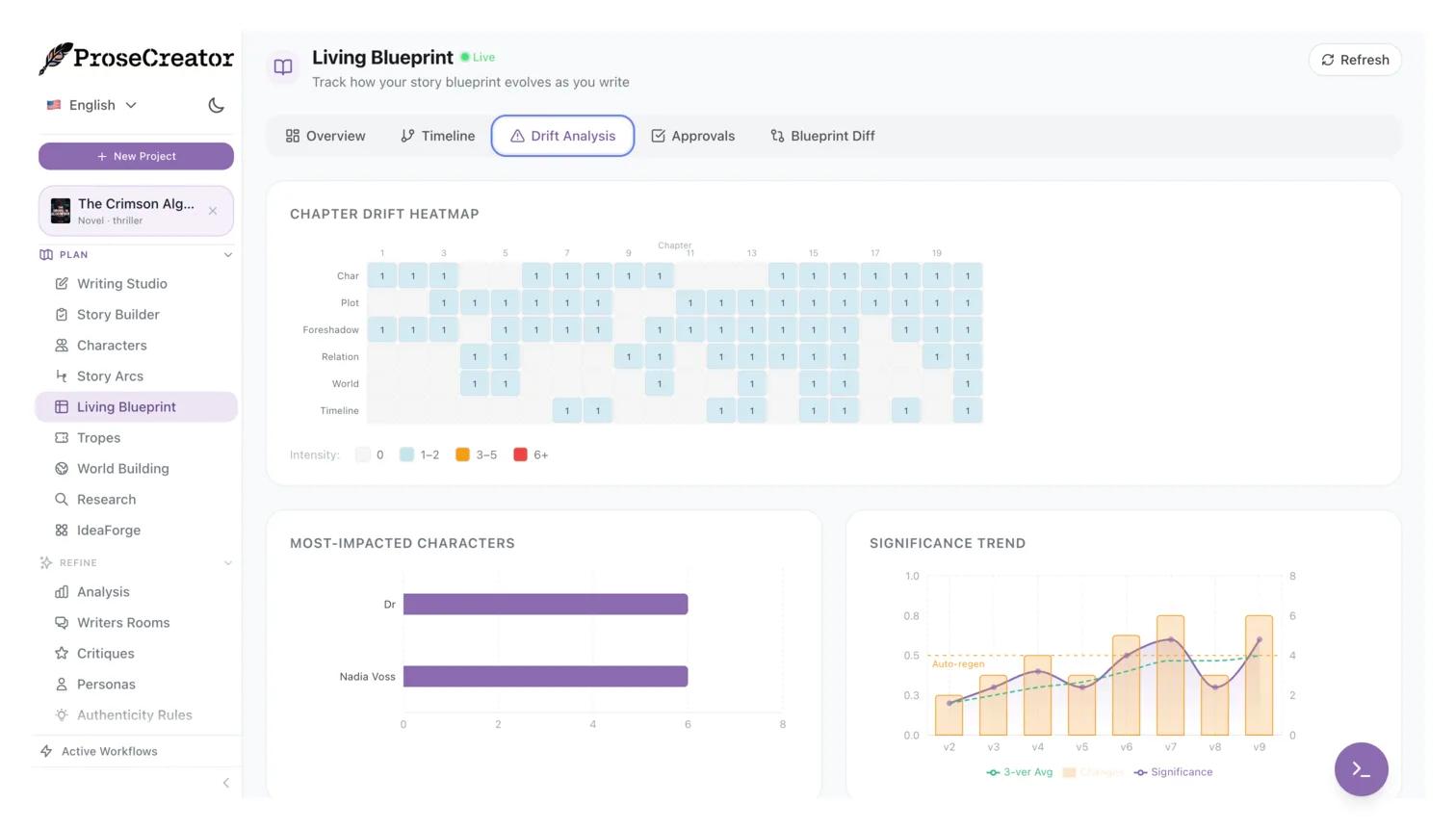The width and height of the screenshot is (1456, 829).
Task: Click the Writers Rooms chat icon
Action: (62, 623)
